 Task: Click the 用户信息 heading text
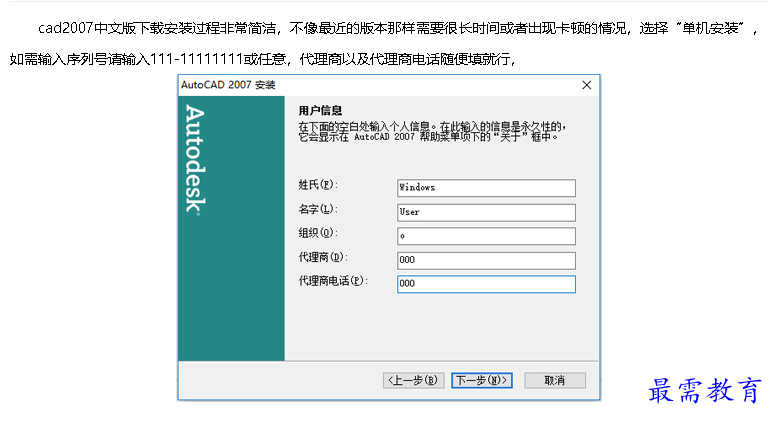click(320, 110)
